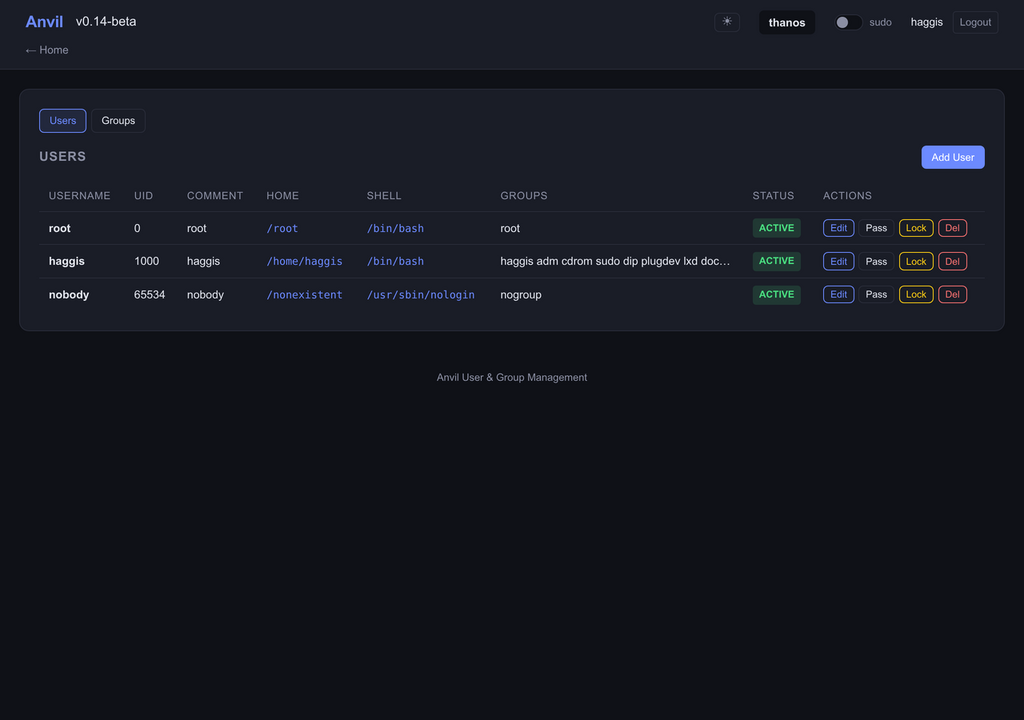The width and height of the screenshot is (1024, 720).
Task: Edit the root user
Action: 838,228
